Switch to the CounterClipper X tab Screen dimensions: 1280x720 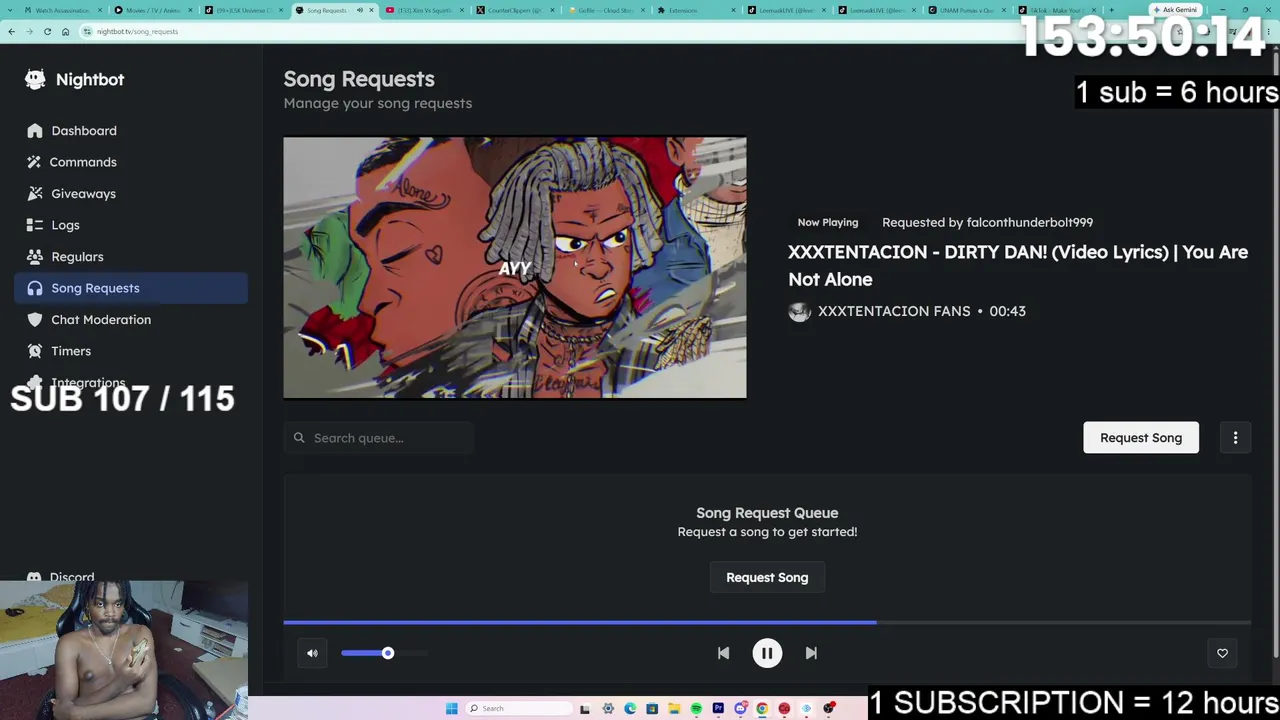pos(515,10)
